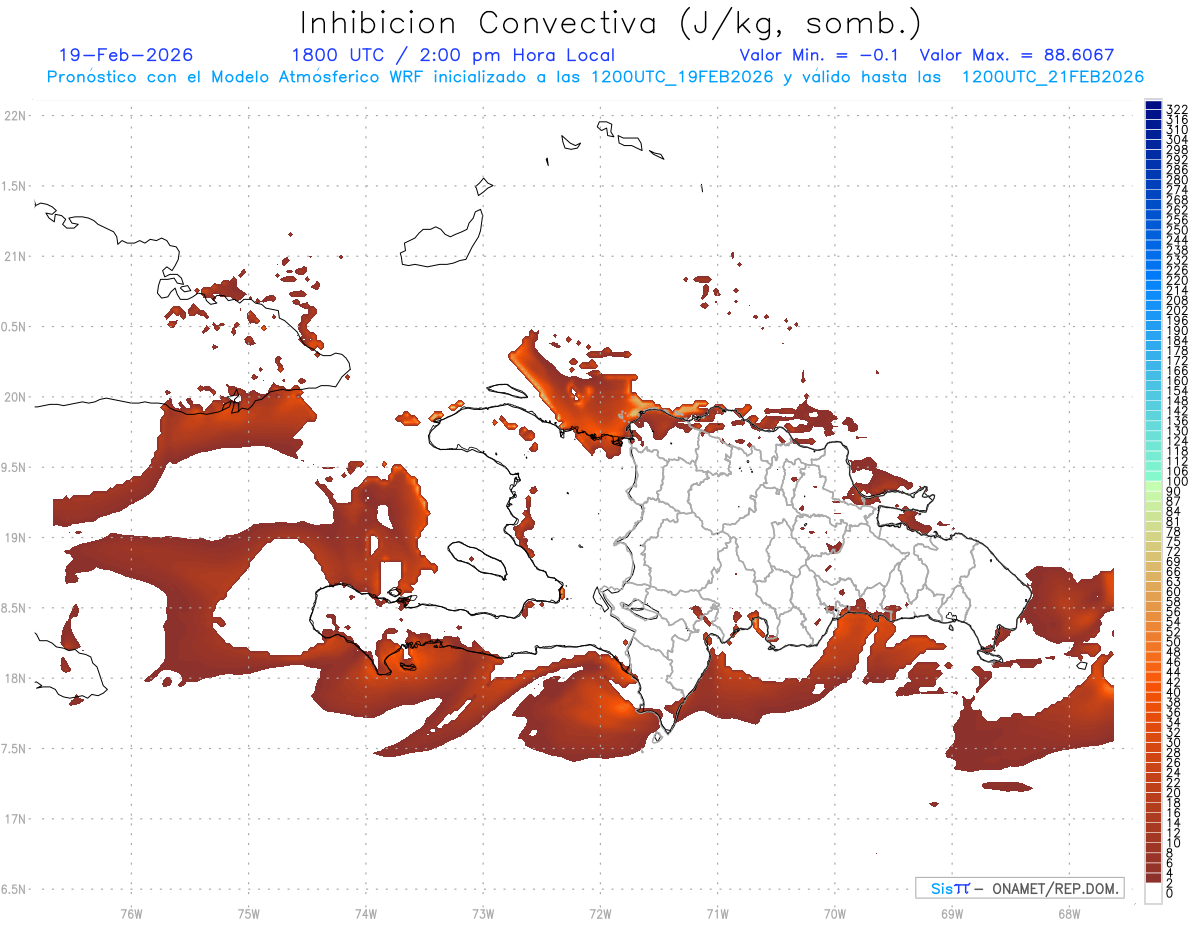Pick the white swatch at the legend bottom
The image size is (1200, 927).
[x=1153, y=893]
